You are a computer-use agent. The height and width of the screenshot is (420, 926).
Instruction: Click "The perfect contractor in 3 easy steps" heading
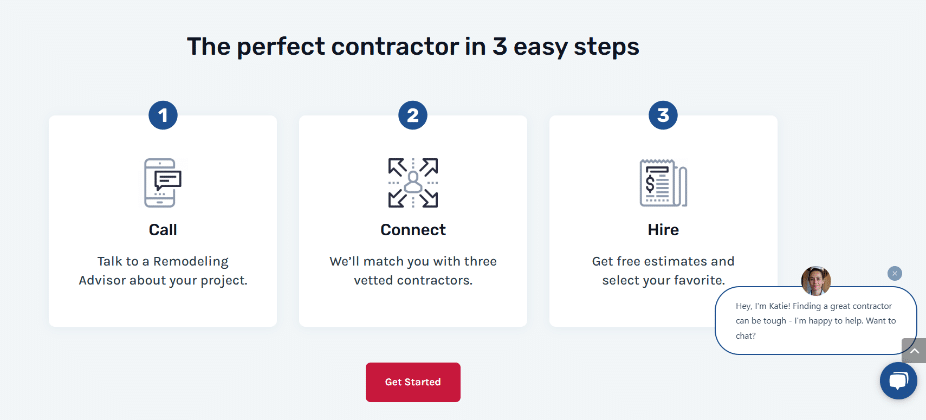[x=413, y=46]
